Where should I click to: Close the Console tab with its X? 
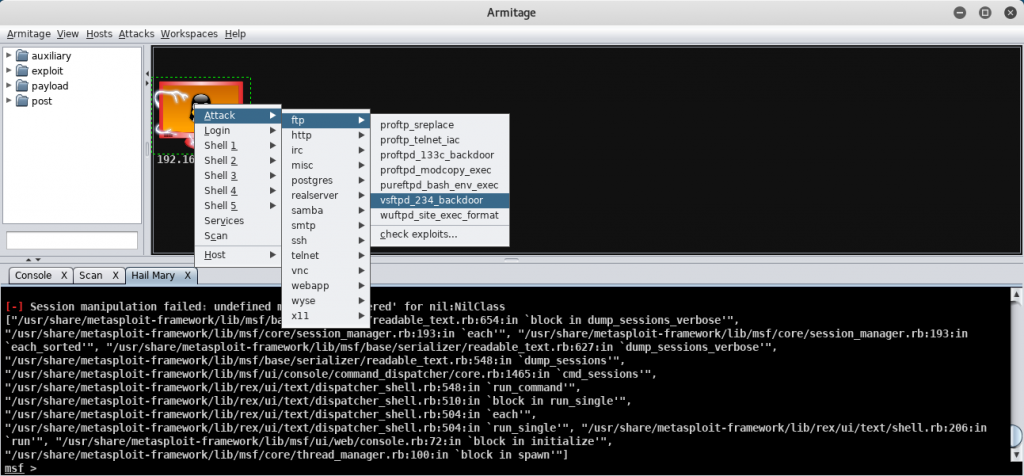pos(63,275)
